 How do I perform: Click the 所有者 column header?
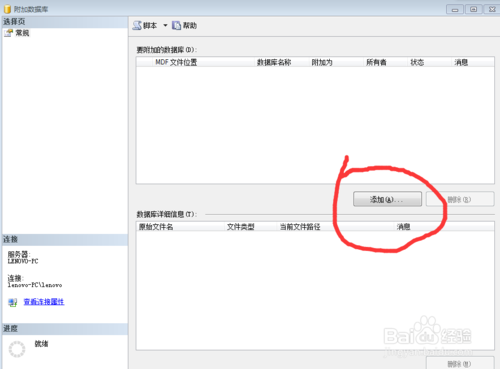376,62
